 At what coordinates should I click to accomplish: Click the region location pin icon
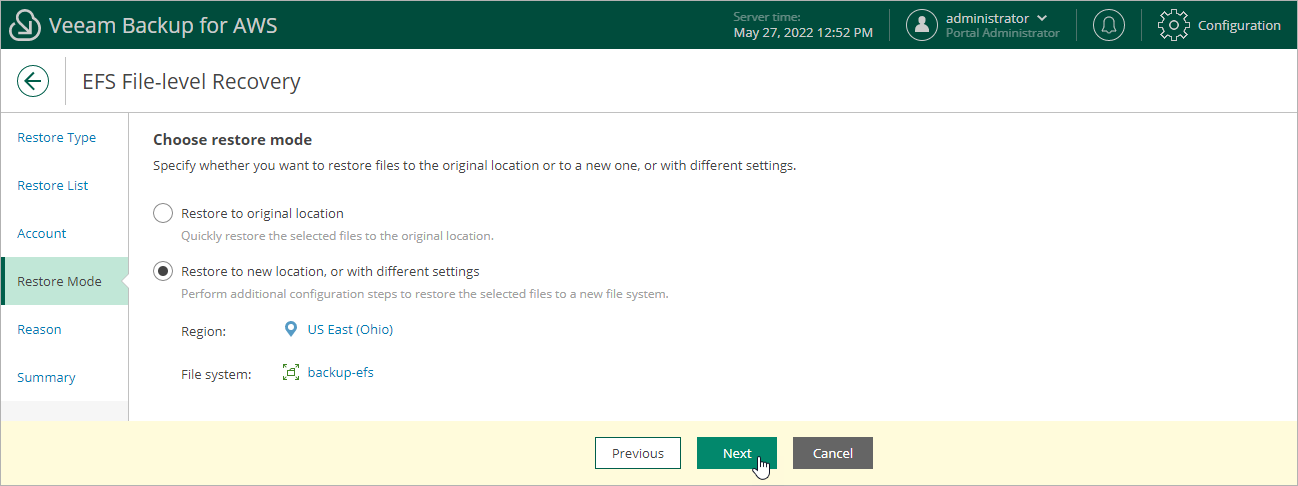pyautogui.click(x=291, y=329)
